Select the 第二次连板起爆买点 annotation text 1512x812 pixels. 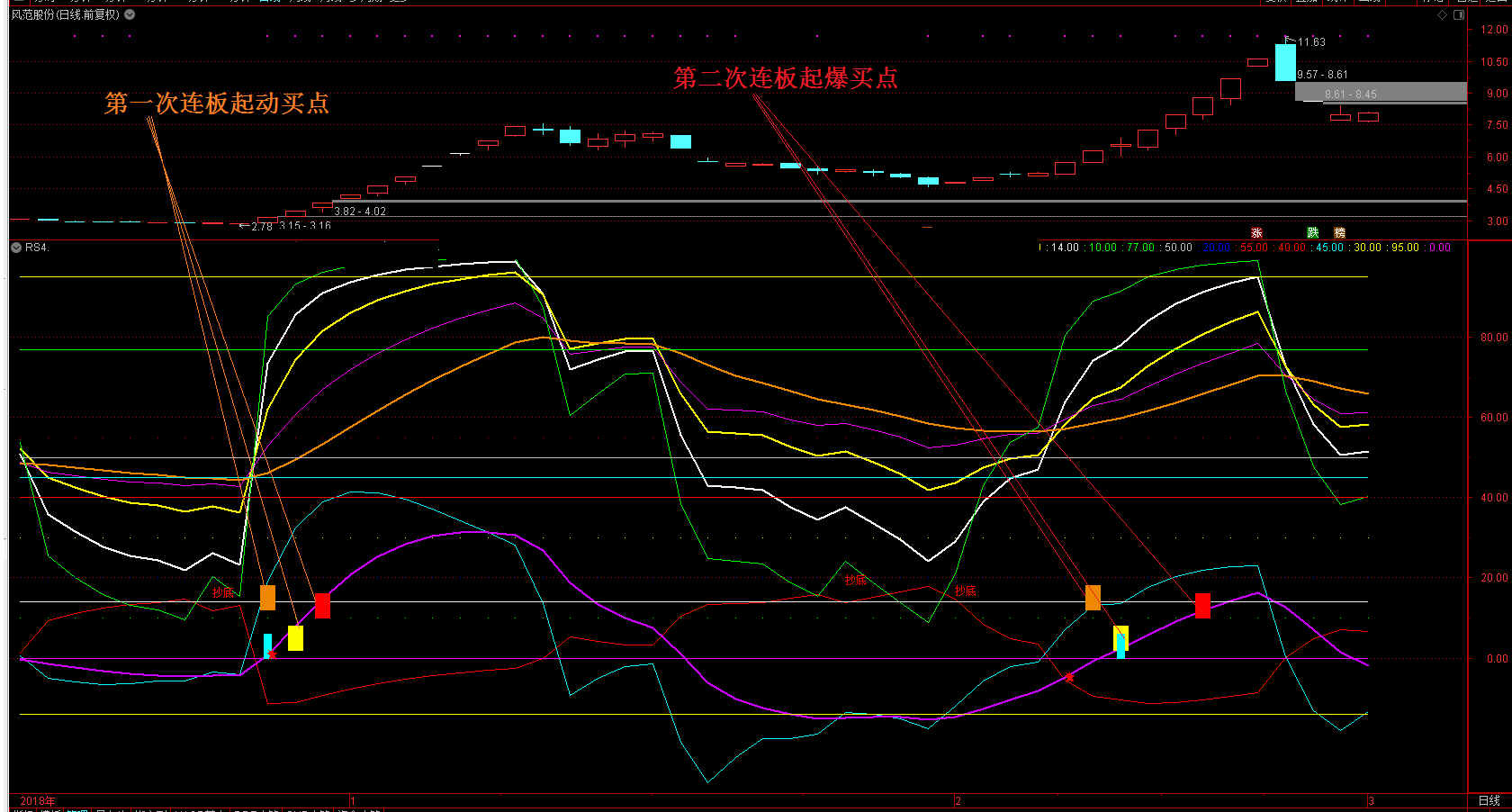click(786, 78)
